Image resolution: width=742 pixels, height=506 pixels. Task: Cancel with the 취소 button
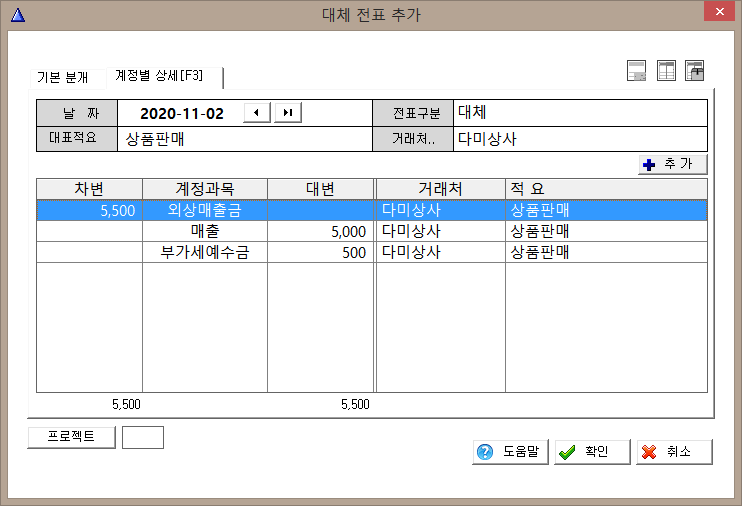pos(674,452)
